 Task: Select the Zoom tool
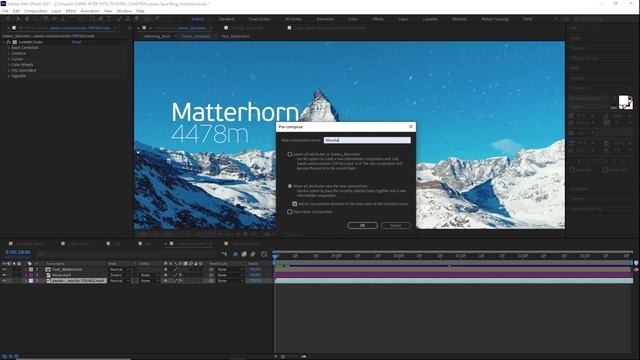36,19
